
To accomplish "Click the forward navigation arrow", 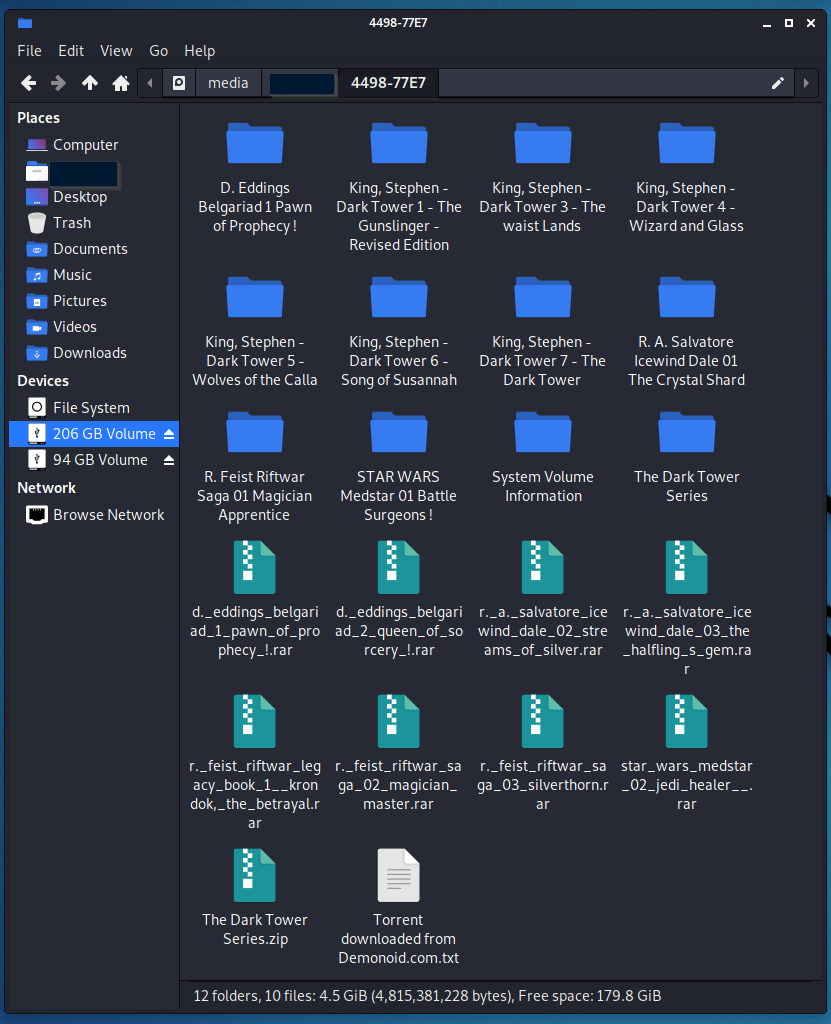I will [x=59, y=83].
